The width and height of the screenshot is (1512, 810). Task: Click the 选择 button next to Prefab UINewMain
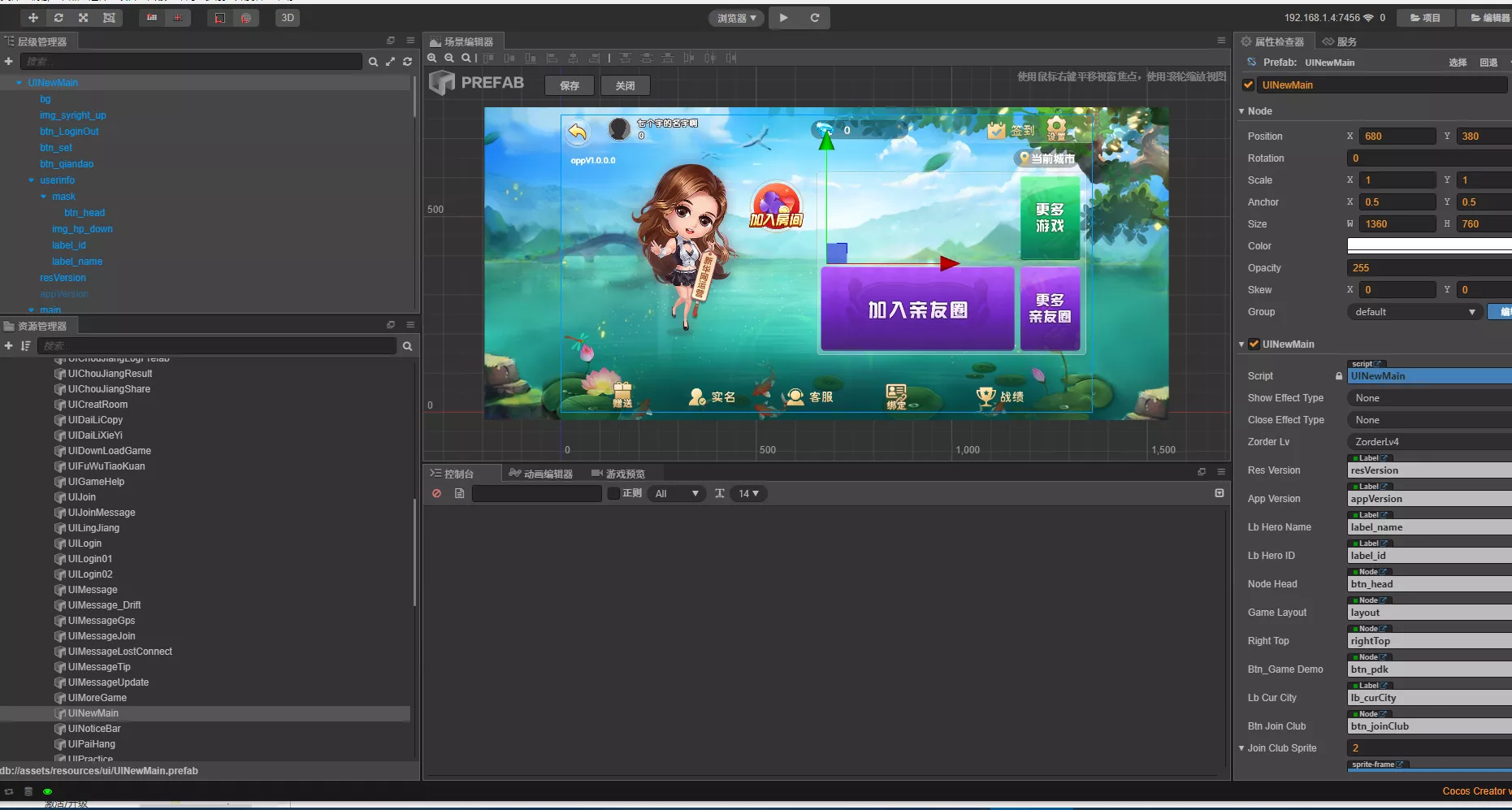pyautogui.click(x=1458, y=62)
